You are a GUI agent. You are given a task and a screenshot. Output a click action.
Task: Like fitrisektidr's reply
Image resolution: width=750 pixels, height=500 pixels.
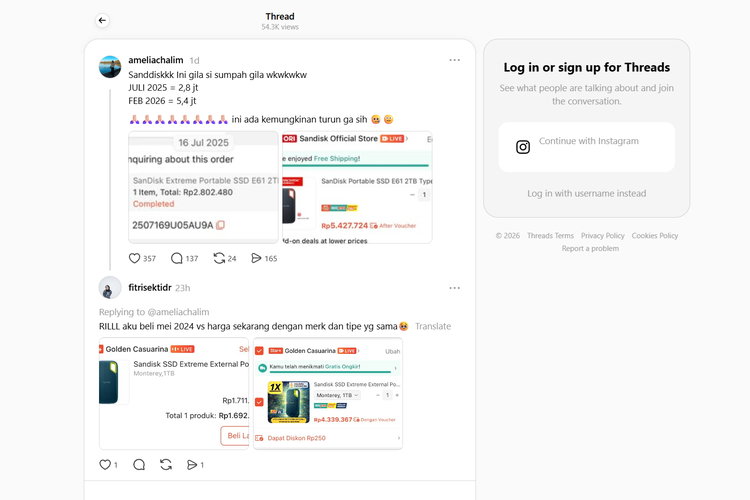click(105, 465)
